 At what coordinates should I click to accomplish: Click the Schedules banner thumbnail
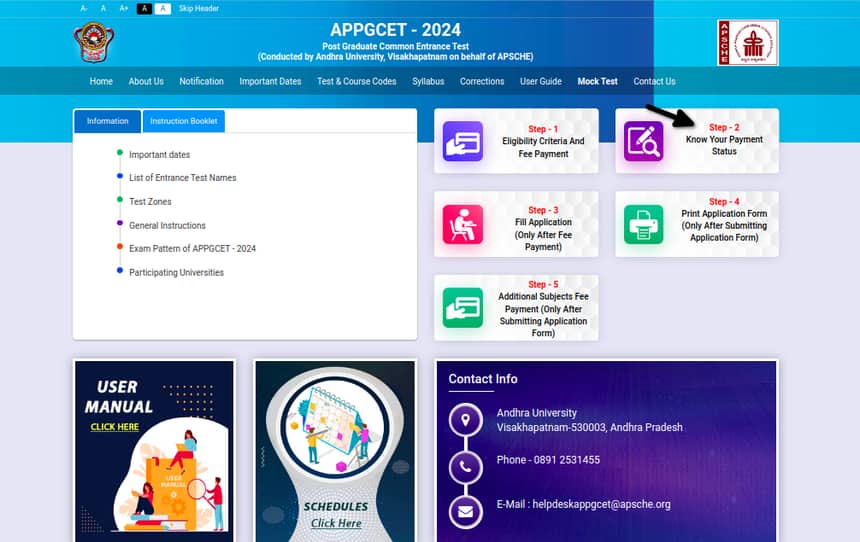pyautogui.click(x=335, y=447)
